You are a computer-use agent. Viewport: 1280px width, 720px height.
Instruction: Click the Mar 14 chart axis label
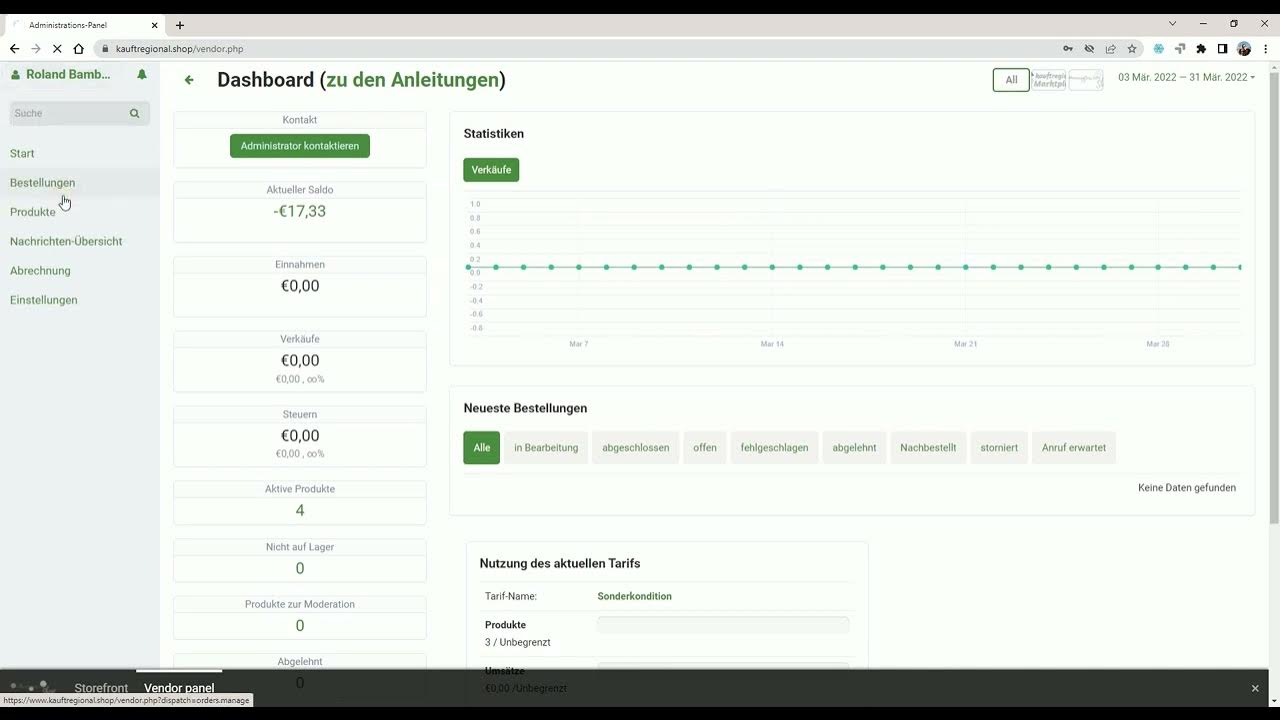pyautogui.click(x=772, y=344)
